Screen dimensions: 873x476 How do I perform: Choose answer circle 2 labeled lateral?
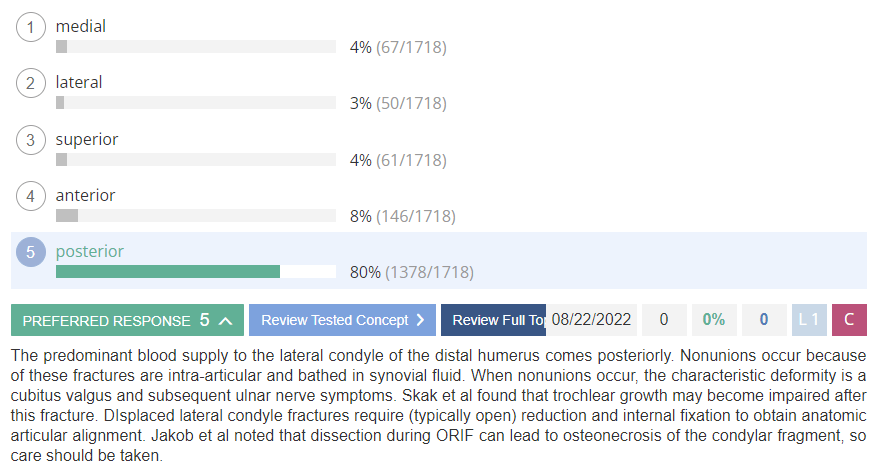pyautogui.click(x=31, y=84)
